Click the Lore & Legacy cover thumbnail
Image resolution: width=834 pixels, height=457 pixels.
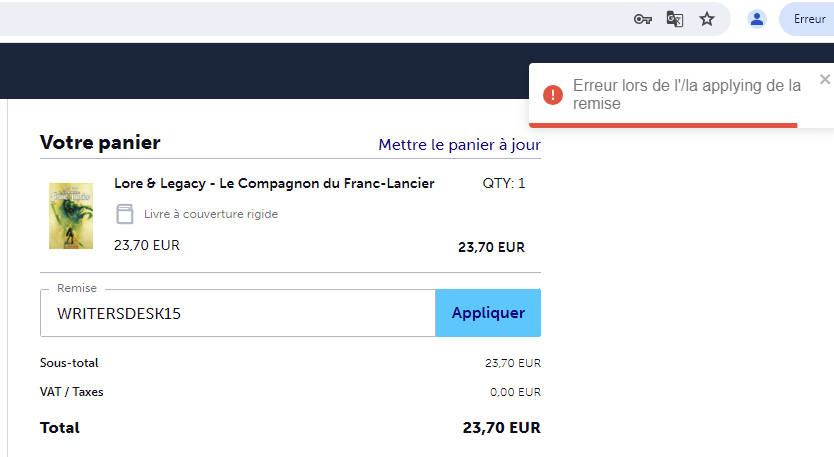pyautogui.click(x=71, y=215)
